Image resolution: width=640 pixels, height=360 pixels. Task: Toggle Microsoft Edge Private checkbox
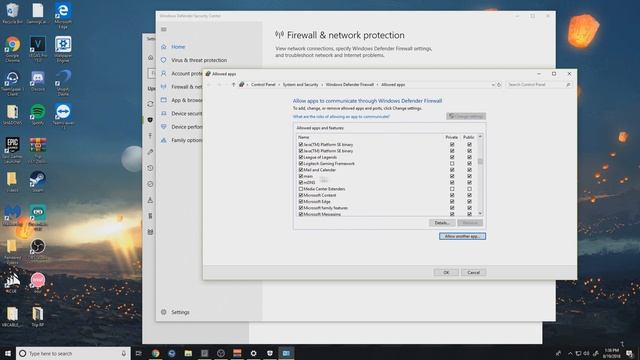(x=452, y=202)
